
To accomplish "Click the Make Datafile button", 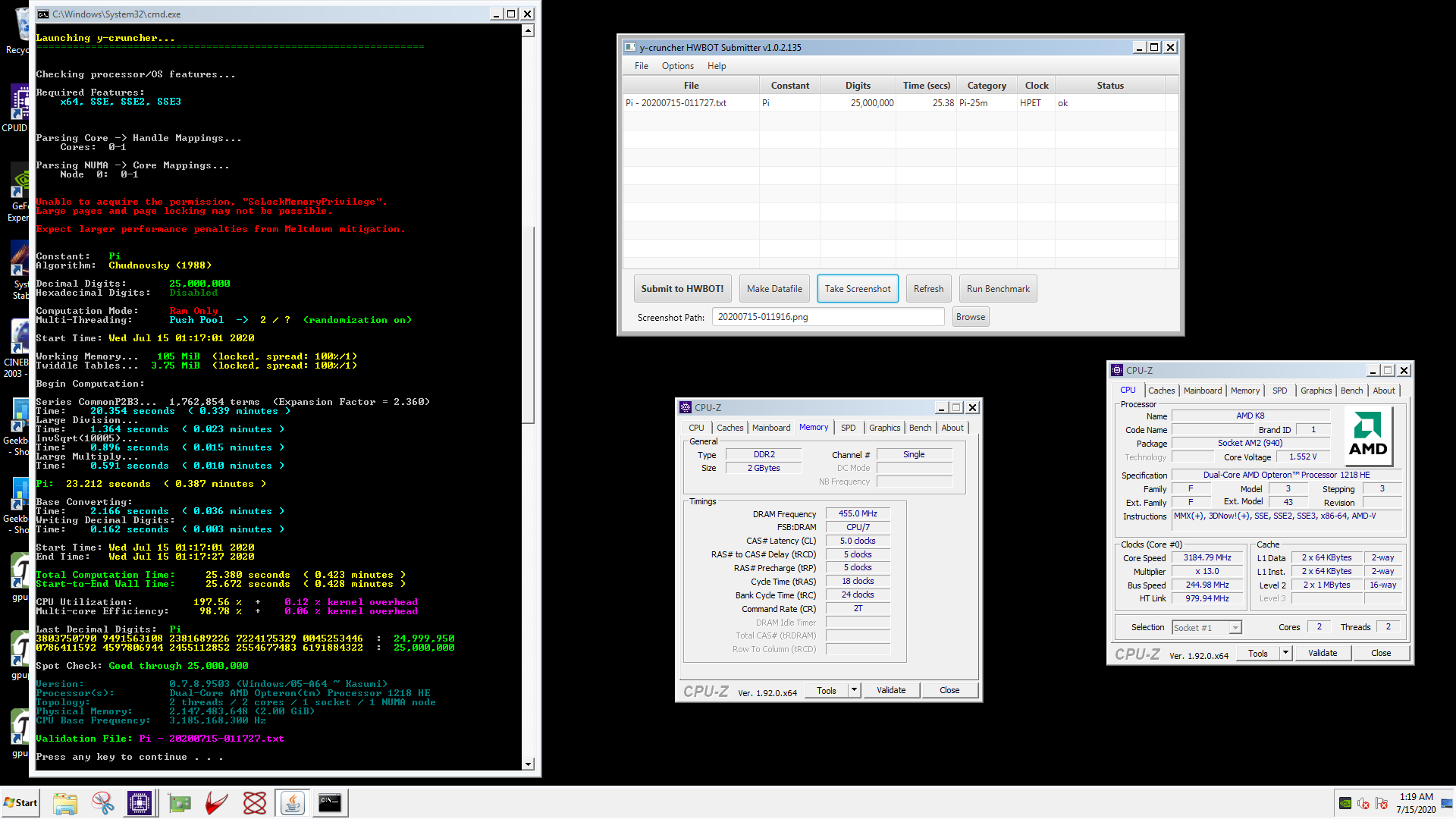I will [x=774, y=289].
